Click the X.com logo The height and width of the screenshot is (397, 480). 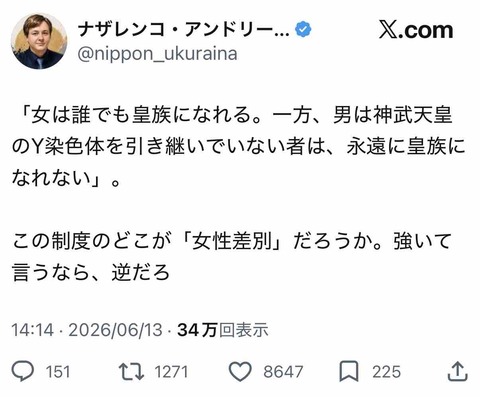tap(416, 30)
